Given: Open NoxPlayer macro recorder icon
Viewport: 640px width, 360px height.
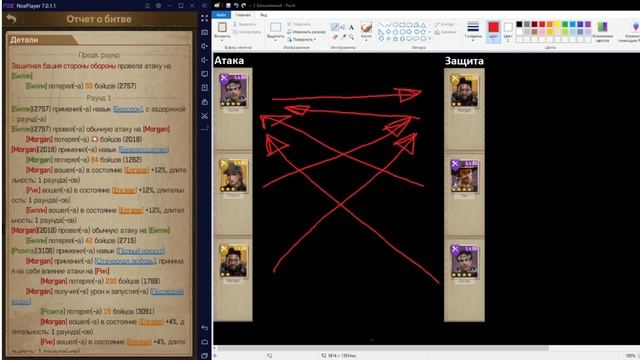Looking at the screenshot, I should point(204,88).
